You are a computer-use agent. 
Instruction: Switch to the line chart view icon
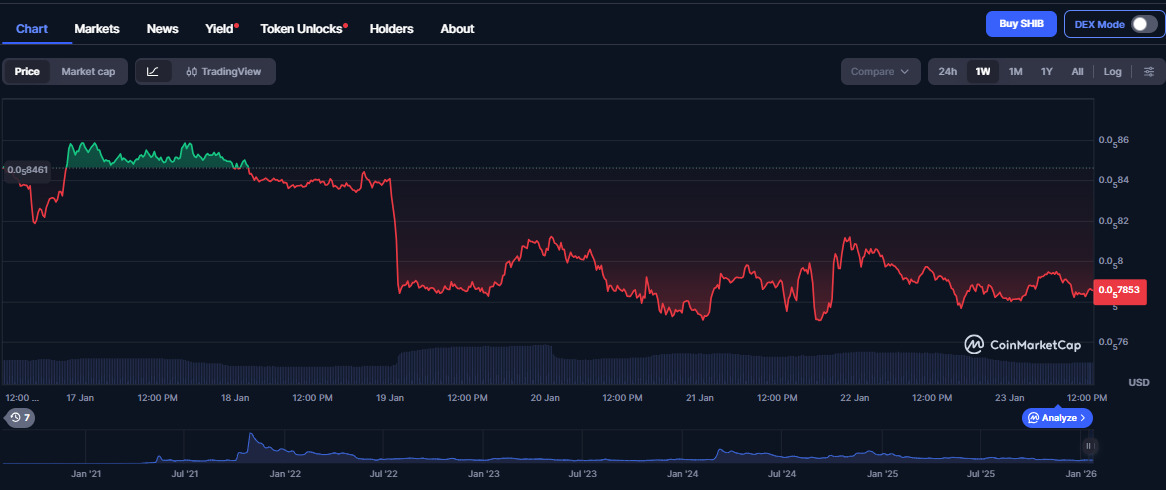tap(153, 71)
